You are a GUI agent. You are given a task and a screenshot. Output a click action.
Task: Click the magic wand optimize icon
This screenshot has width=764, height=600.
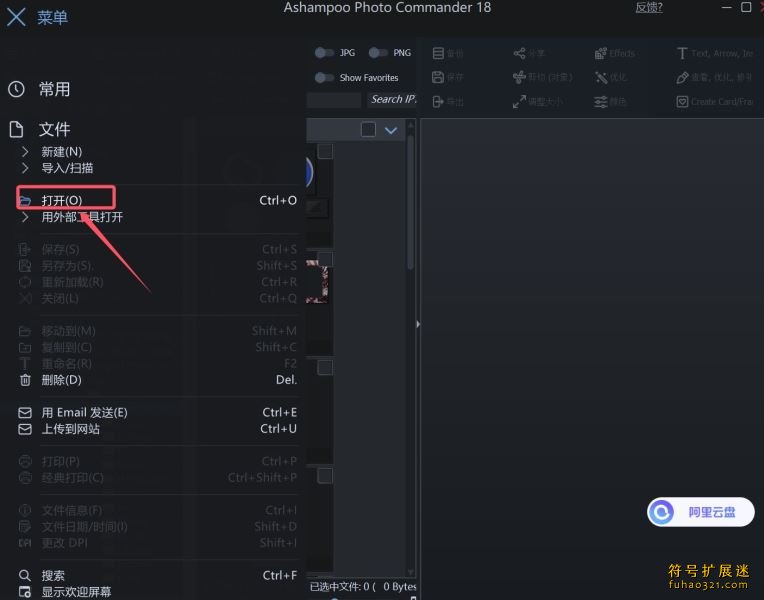click(x=601, y=77)
